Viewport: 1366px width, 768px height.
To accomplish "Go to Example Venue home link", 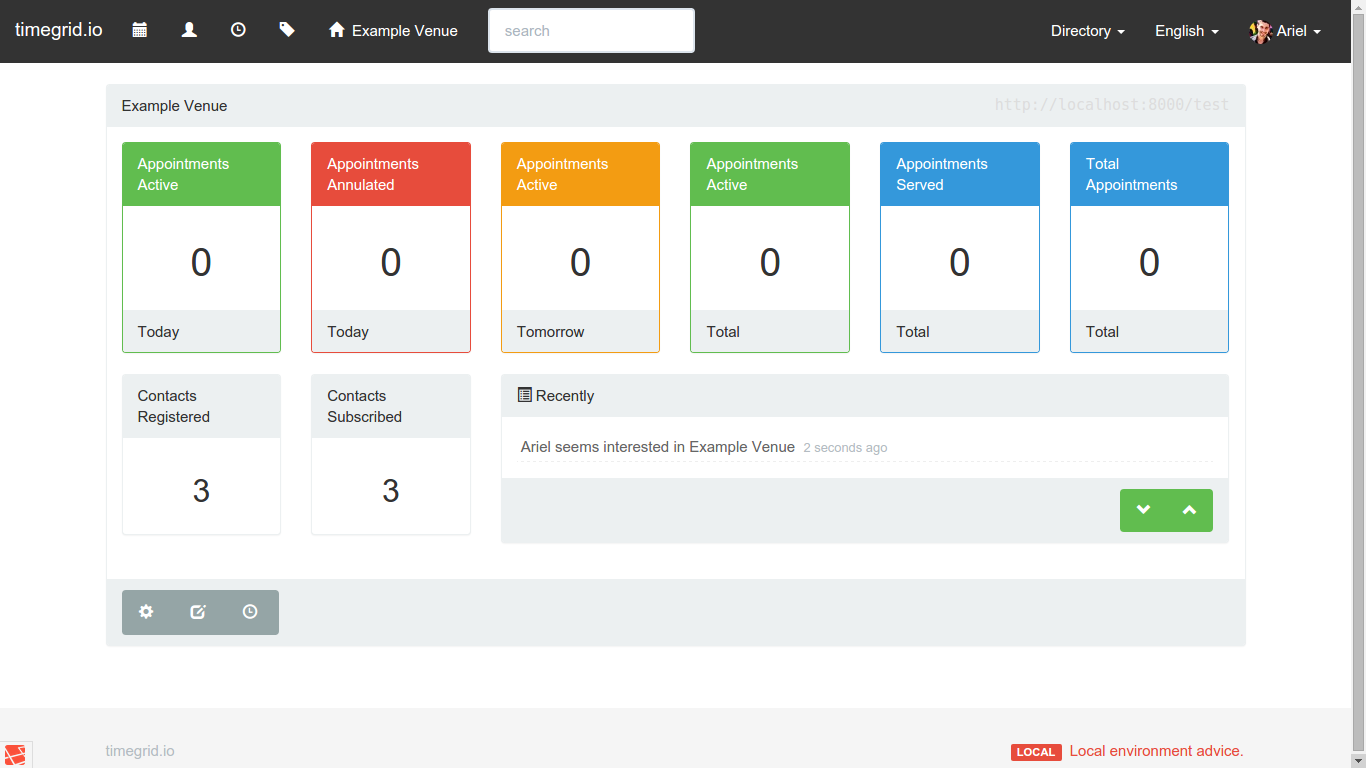I will (393, 31).
